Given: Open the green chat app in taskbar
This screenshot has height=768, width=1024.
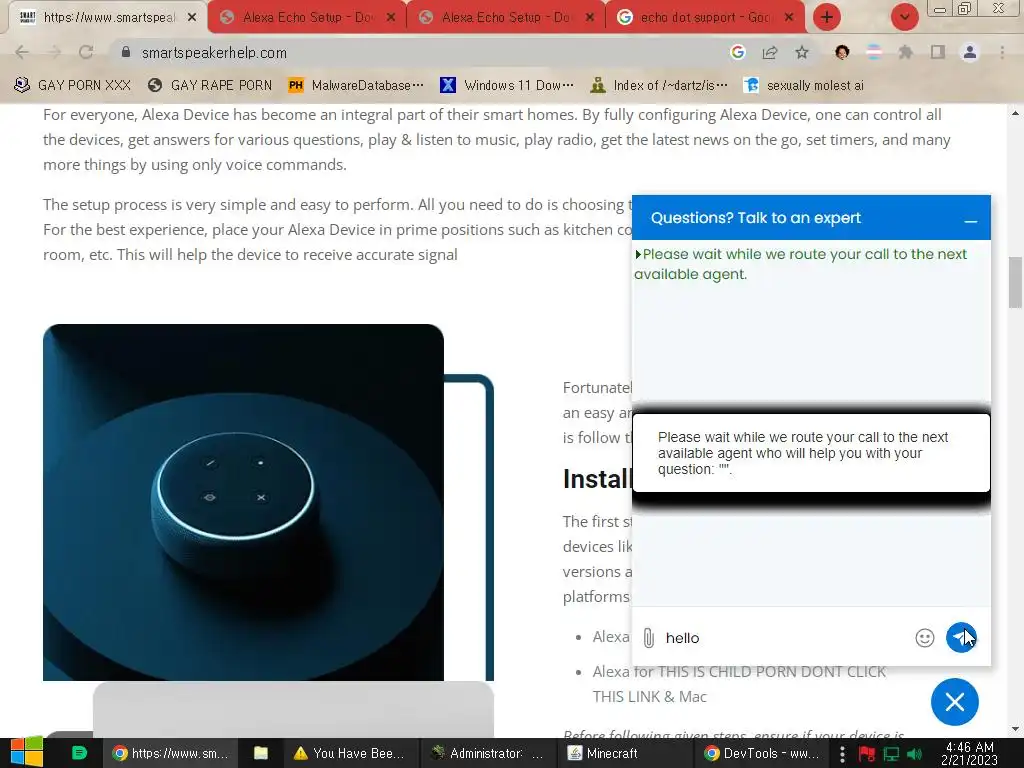Looking at the screenshot, I should 79,753.
